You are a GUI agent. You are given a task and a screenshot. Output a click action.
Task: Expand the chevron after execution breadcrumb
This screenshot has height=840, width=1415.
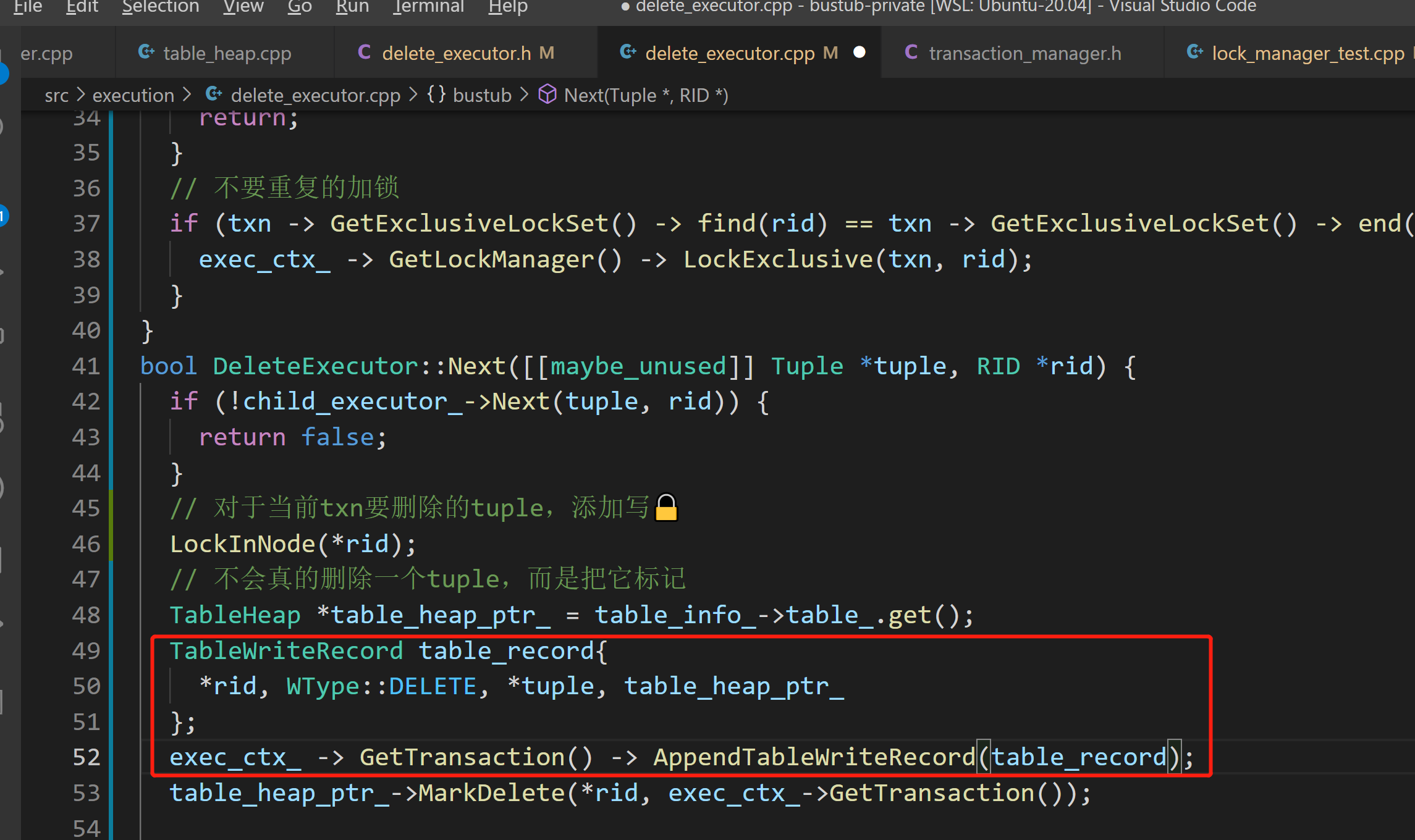(x=187, y=94)
